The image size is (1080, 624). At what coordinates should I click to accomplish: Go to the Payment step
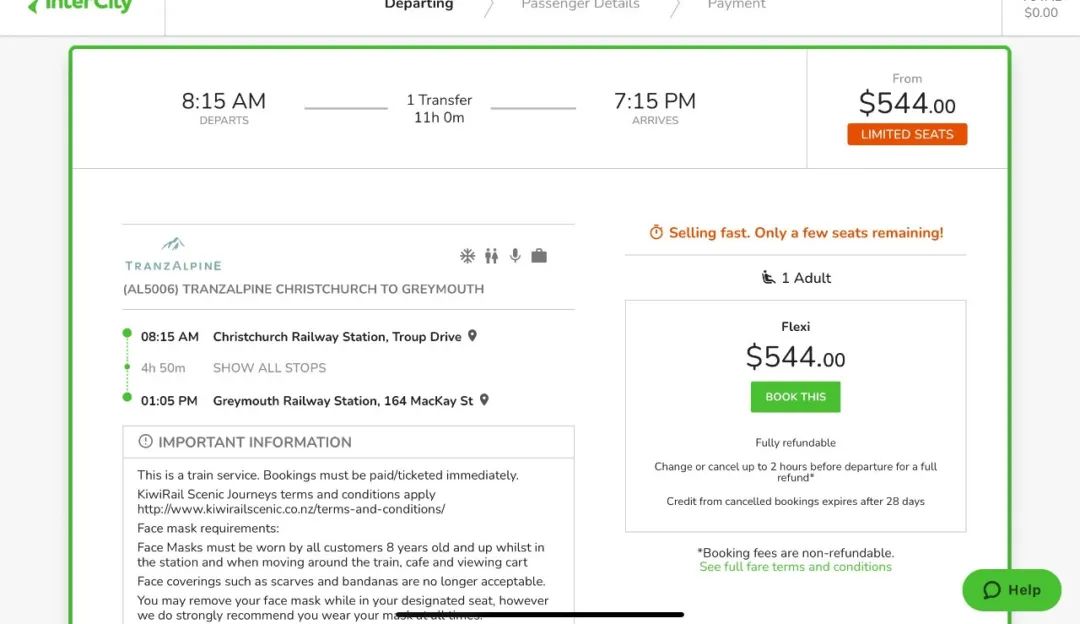click(736, 5)
